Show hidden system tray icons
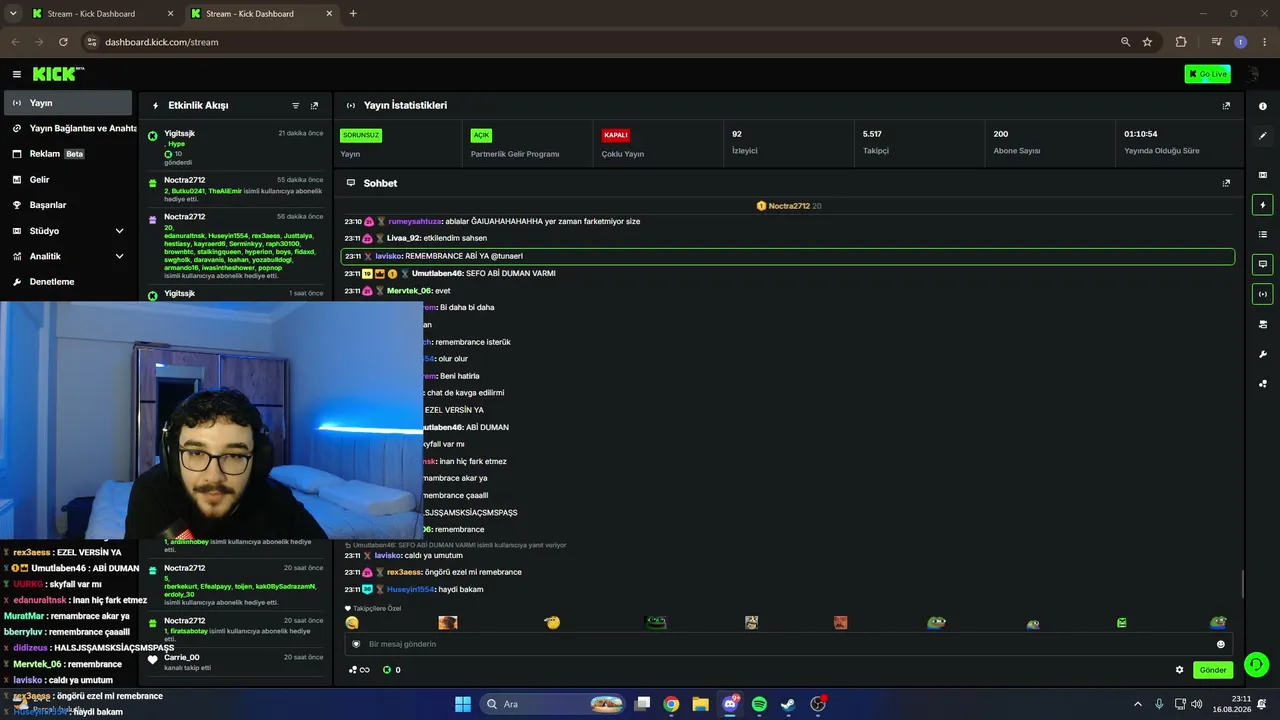1280x720 pixels. pyautogui.click(x=1137, y=704)
